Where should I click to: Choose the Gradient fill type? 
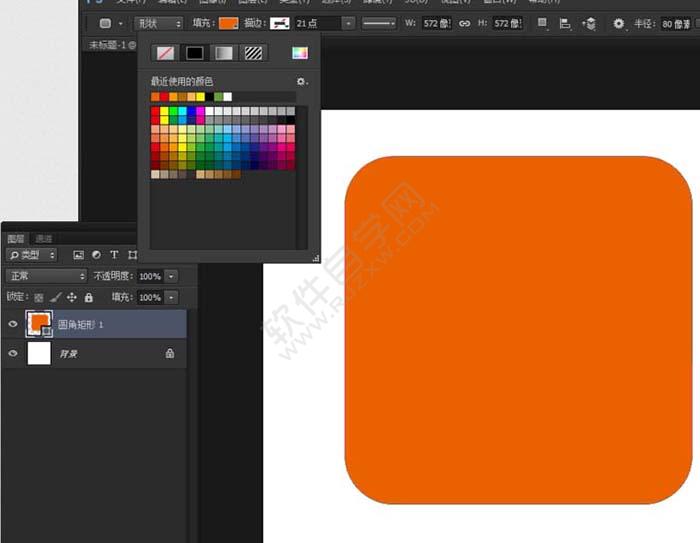[224, 53]
